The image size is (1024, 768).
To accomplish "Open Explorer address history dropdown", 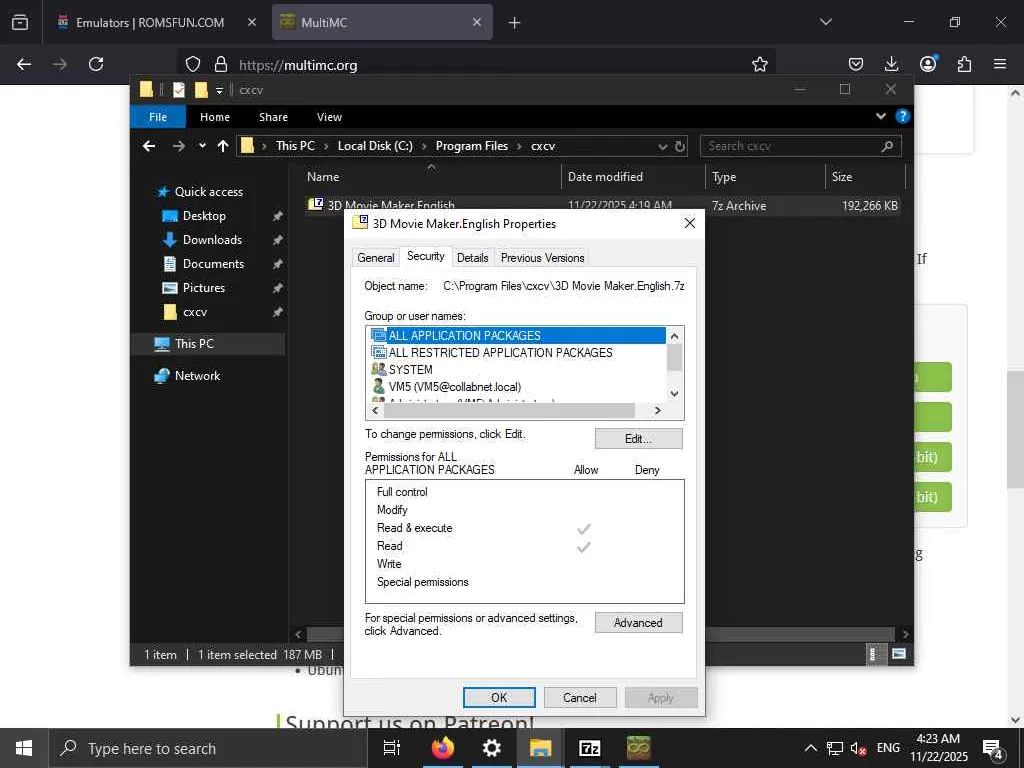I will coord(663,146).
